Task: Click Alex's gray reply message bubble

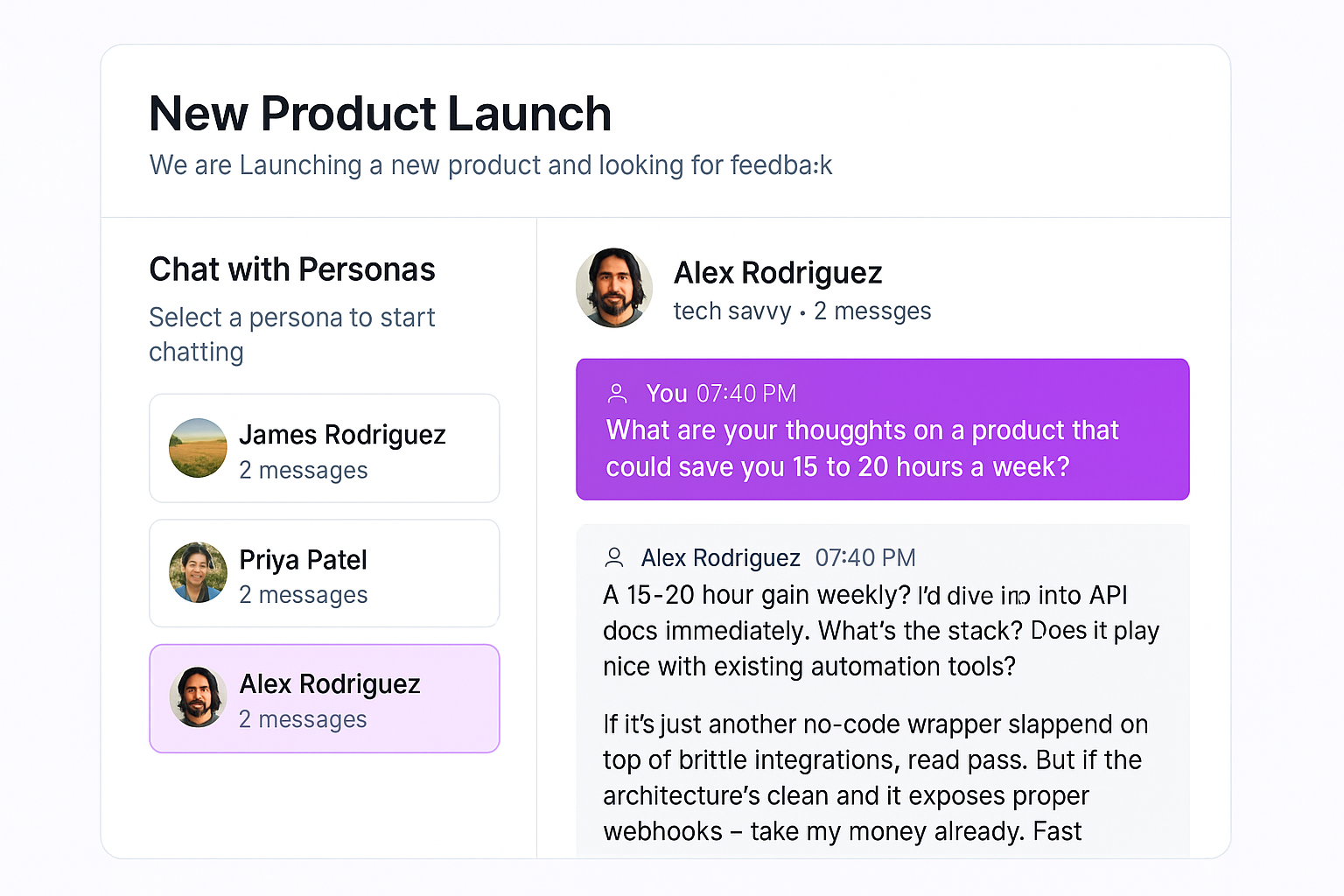Action: (x=882, y=691)
